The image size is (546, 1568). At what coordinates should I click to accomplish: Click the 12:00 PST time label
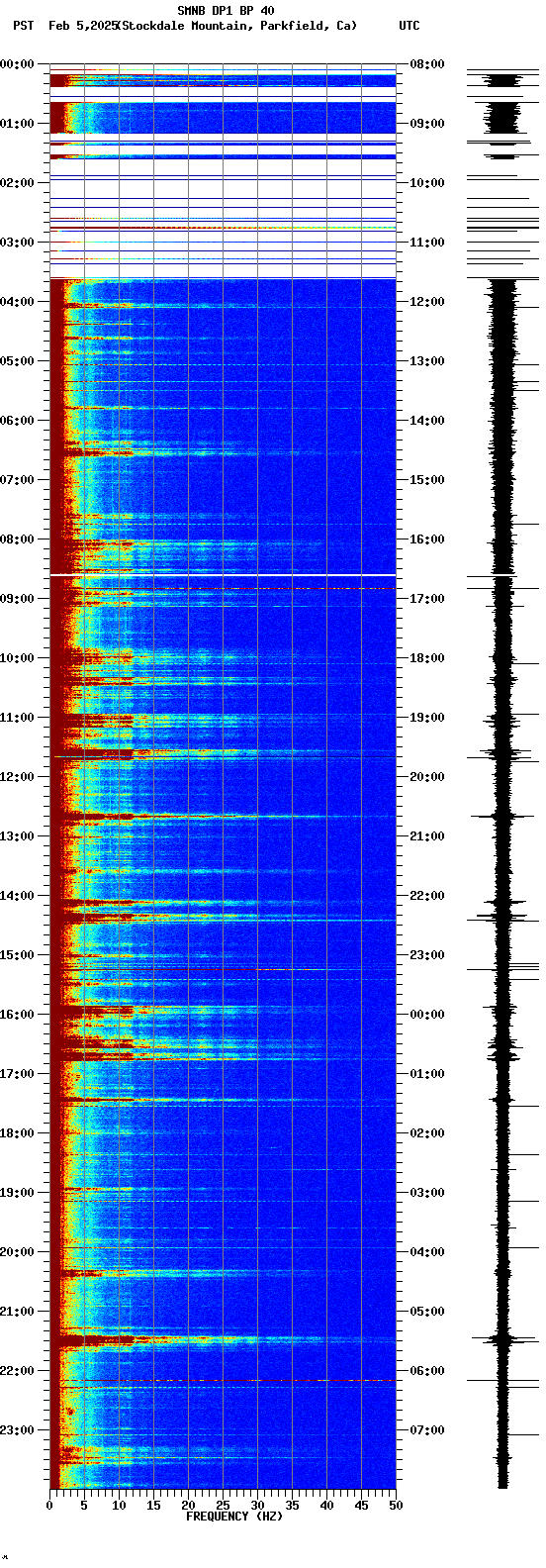(18, 777)
